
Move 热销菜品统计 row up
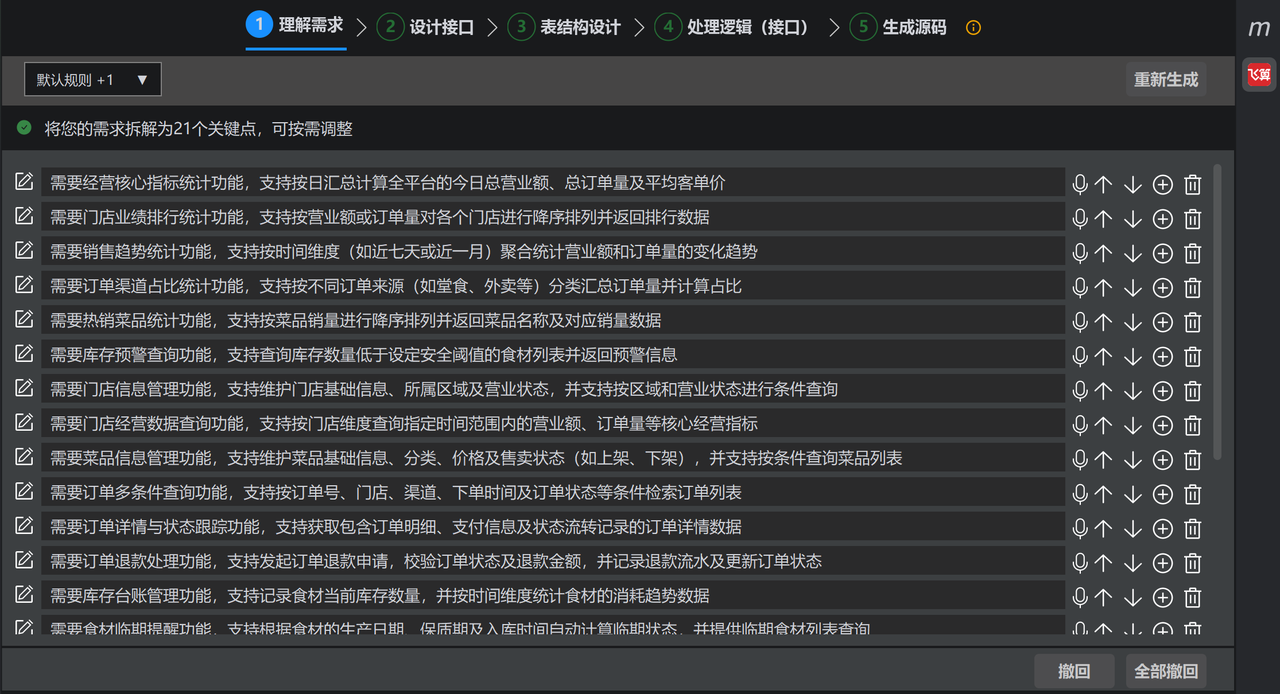pos(1103,322)
